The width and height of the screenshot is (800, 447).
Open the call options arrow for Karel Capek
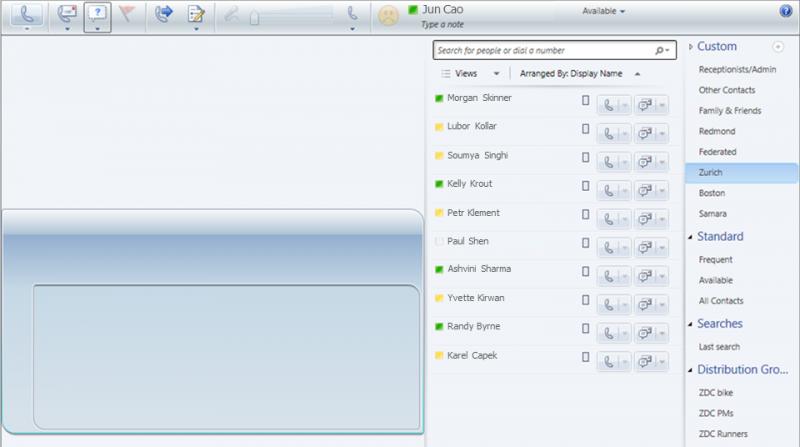625,362
